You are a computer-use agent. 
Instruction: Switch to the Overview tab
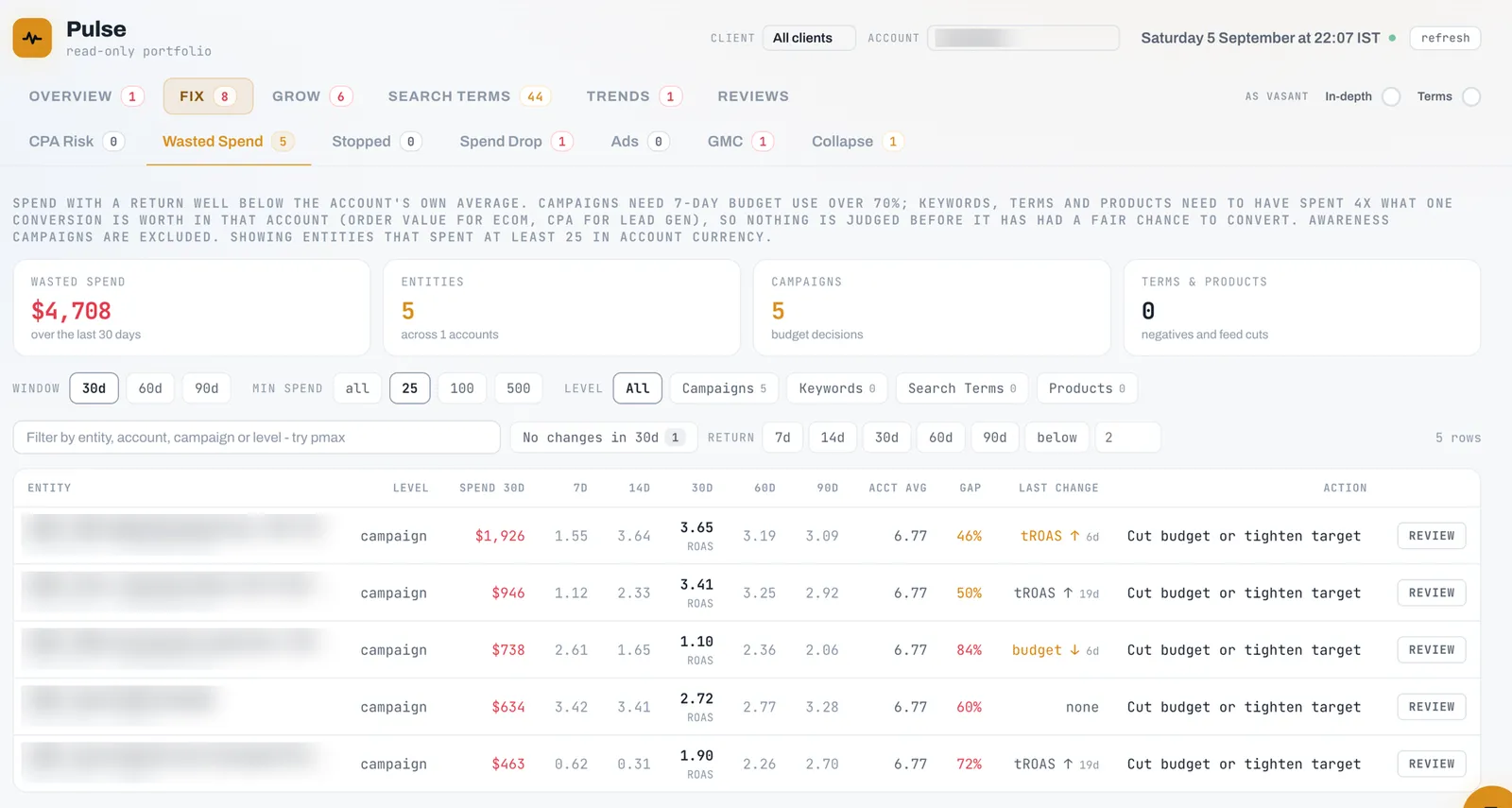[x=85, y=96]
